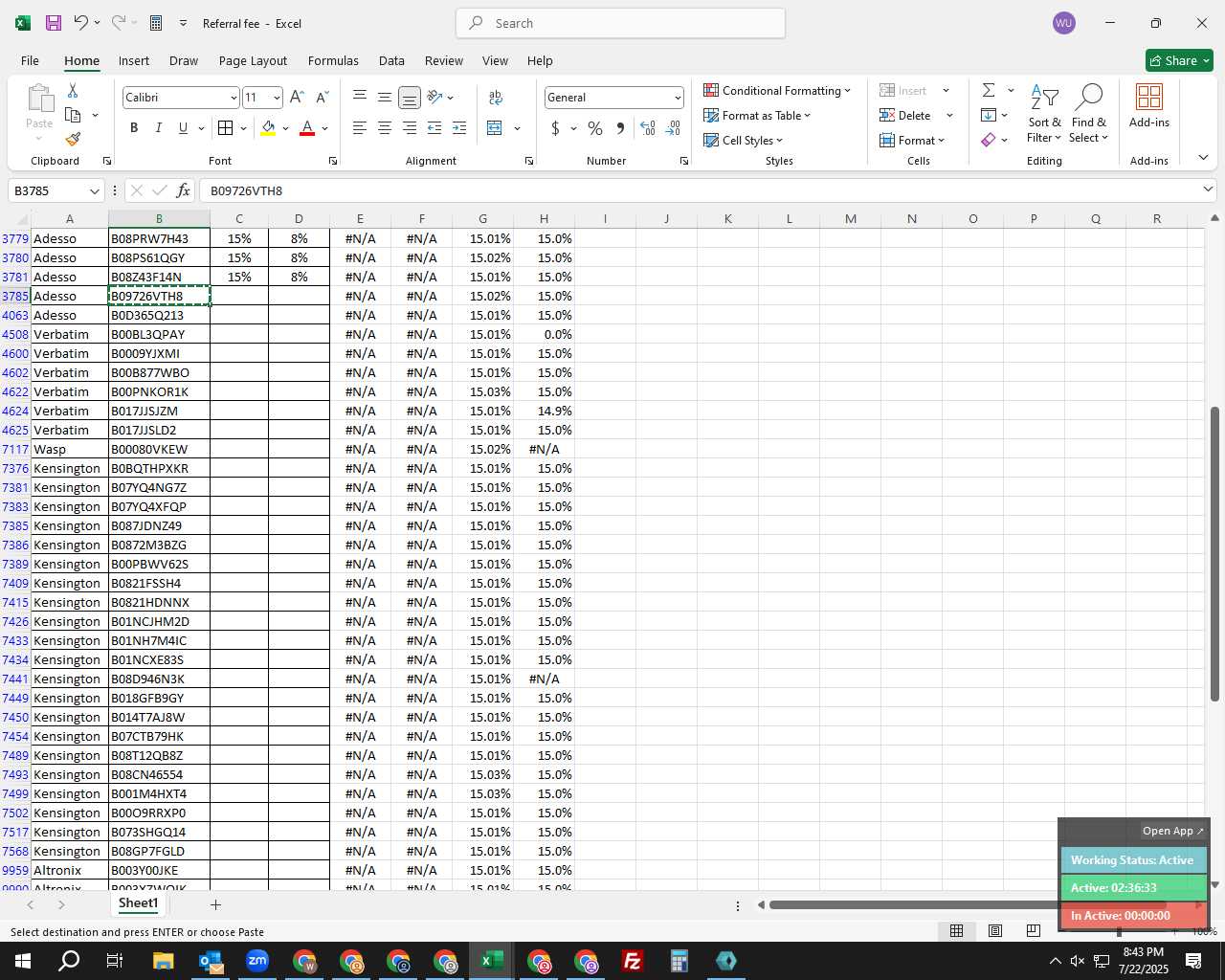Apply red Font Color to text

click(307, 127)
